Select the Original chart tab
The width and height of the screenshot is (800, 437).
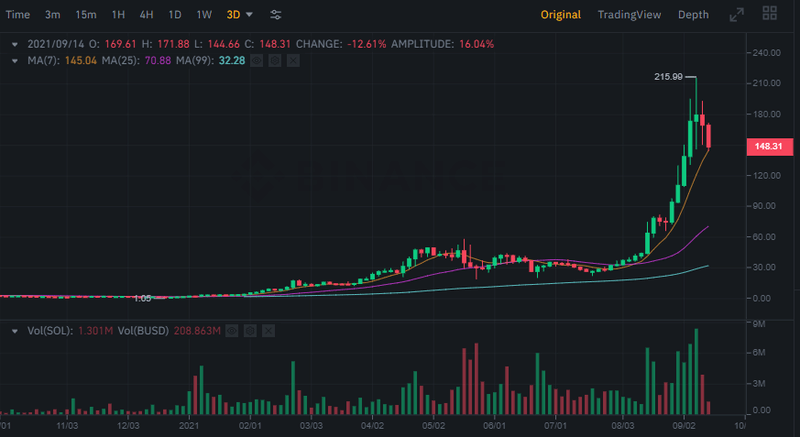tap(561, 15)
